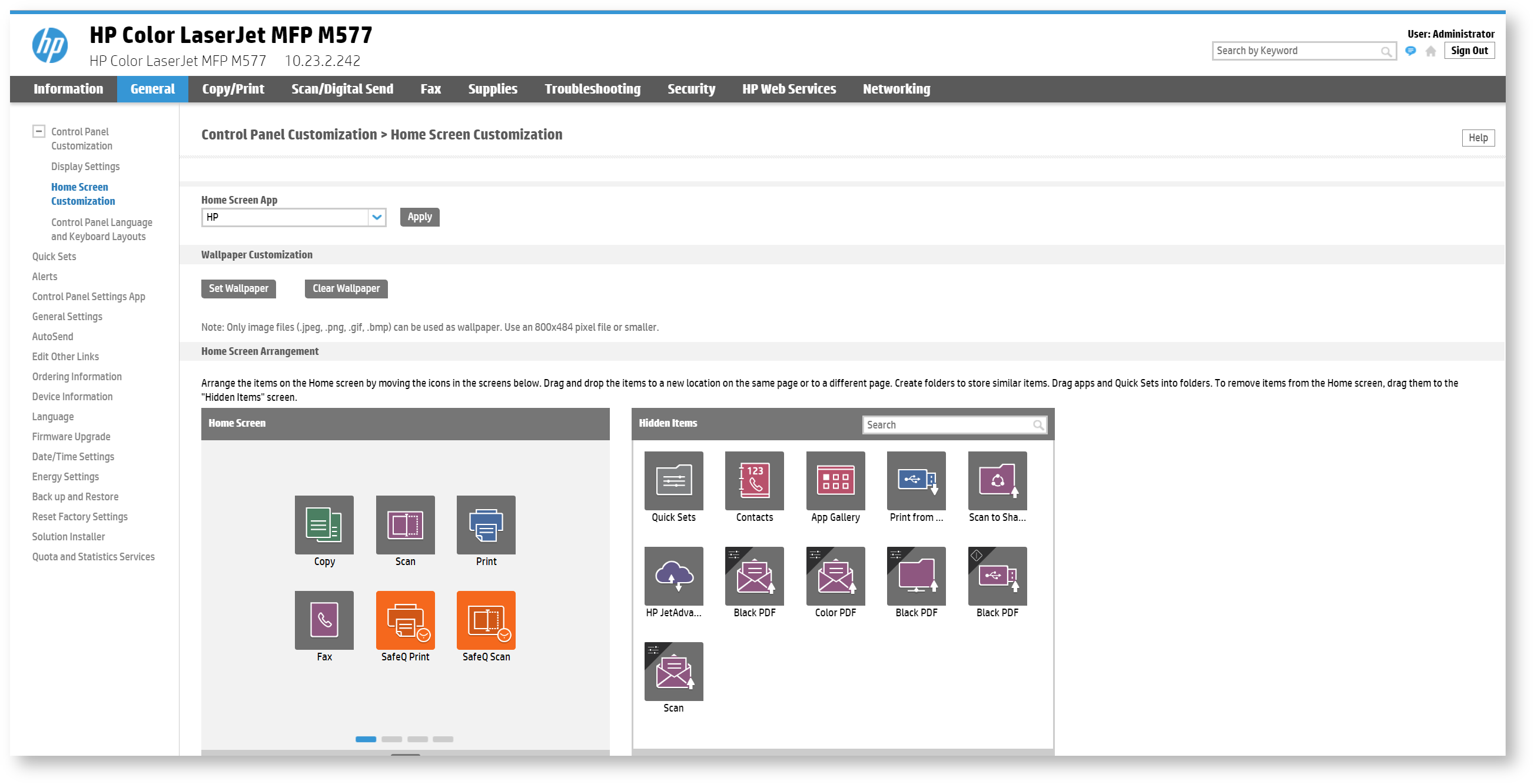The height and width of the screenshot is (784, 1534).
Task: Open the Scan/Digital Send tab
Action: click(343, 89)
